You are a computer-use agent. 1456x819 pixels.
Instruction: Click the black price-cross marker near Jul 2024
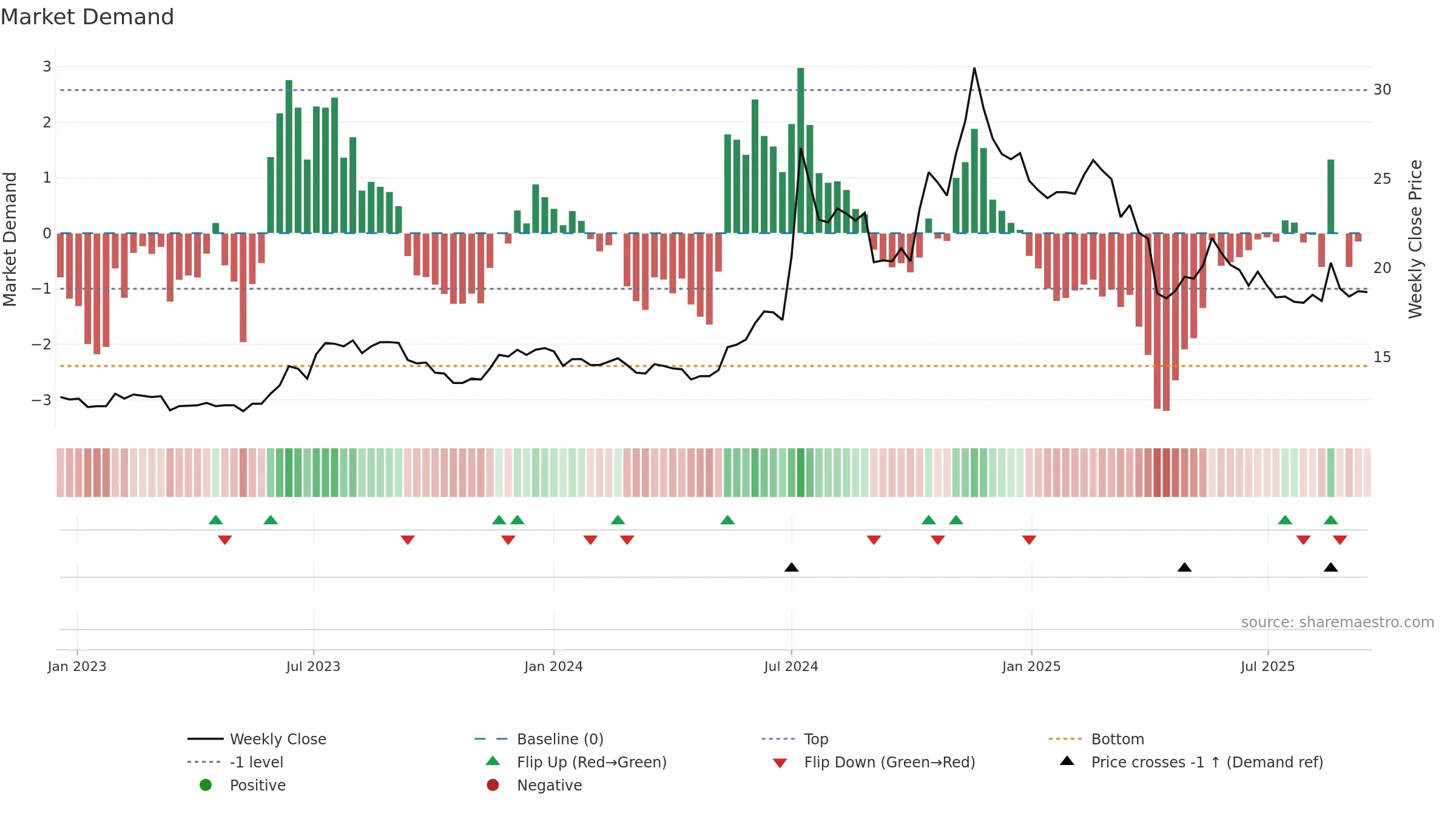[x=791, y=567]
